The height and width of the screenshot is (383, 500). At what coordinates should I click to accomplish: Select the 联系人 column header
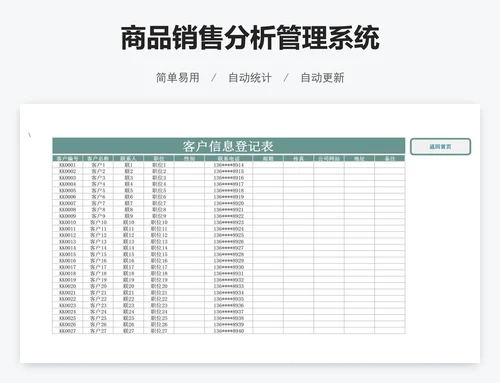129,158
